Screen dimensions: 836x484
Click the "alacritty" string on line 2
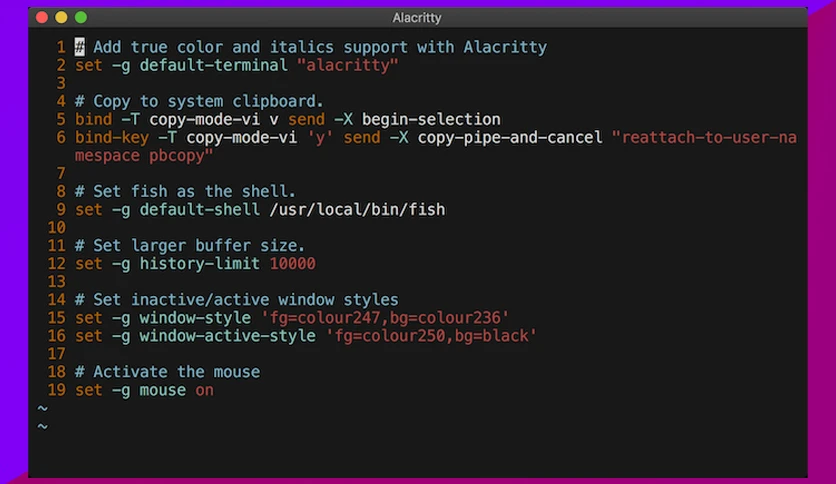pos(348,66)
